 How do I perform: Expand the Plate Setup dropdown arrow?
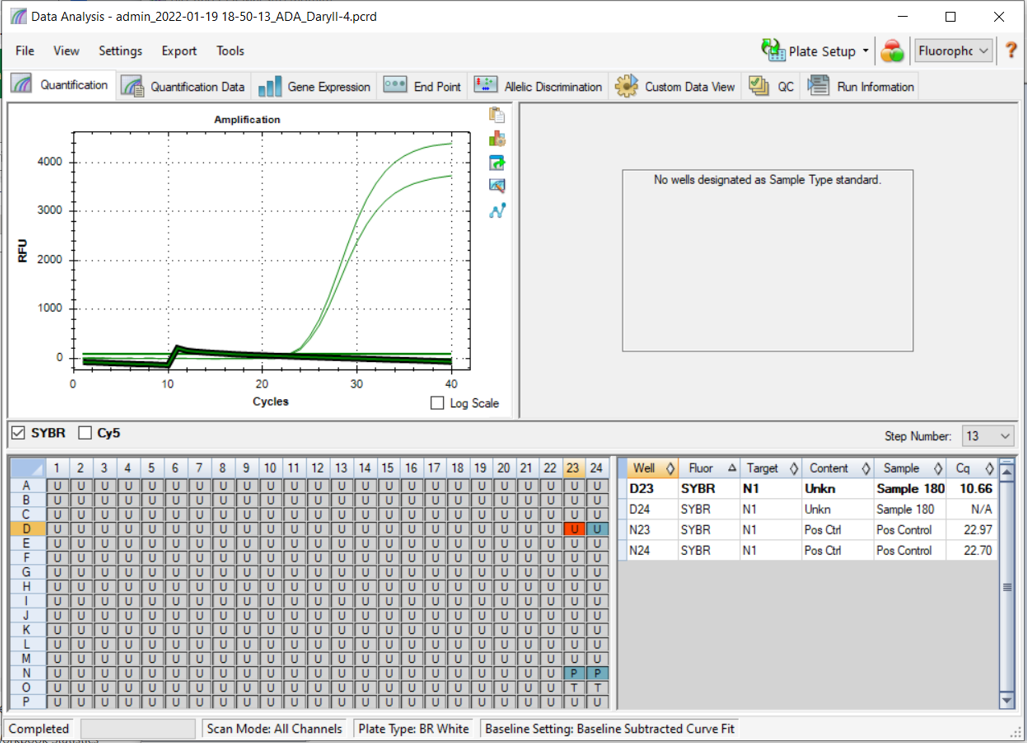point(865,51)
